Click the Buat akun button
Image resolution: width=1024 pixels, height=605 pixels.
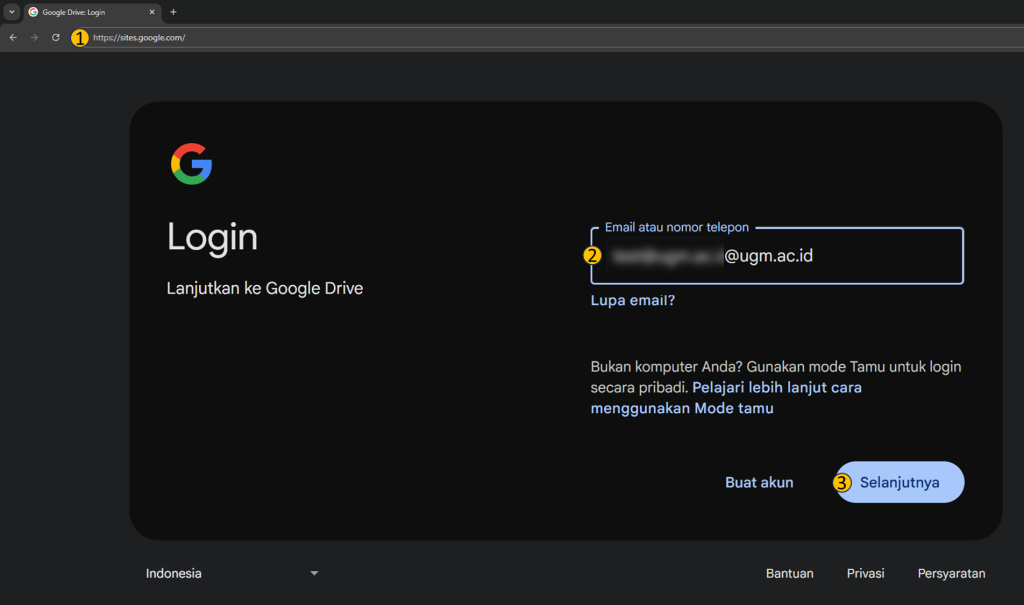tap(759, 482)
